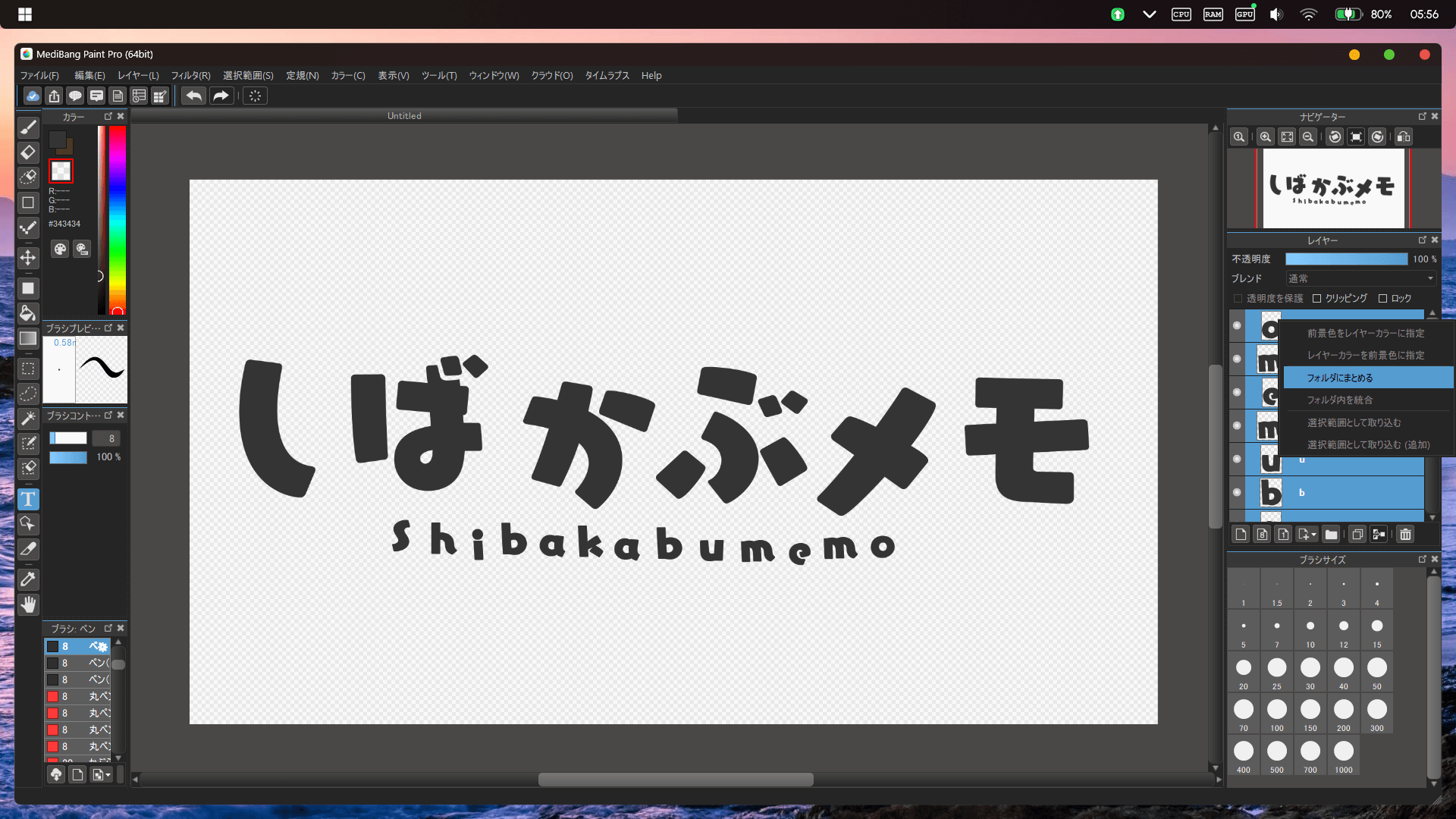Viewport: 1456px width, 819px height.
Task: Click the add folder layer icon
Action: pyautogui.click(x=1331, y=535)
